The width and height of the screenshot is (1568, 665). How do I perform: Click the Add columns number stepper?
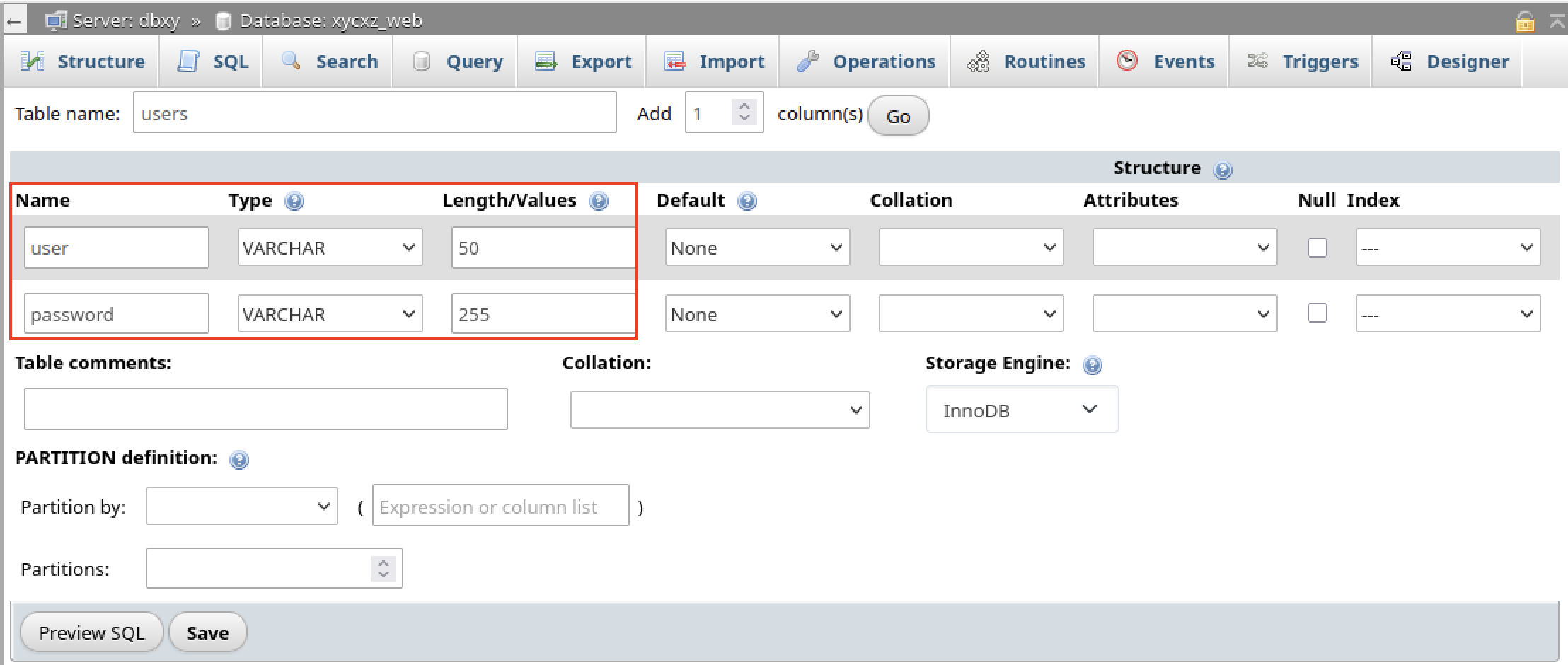[x=744, y=112]
